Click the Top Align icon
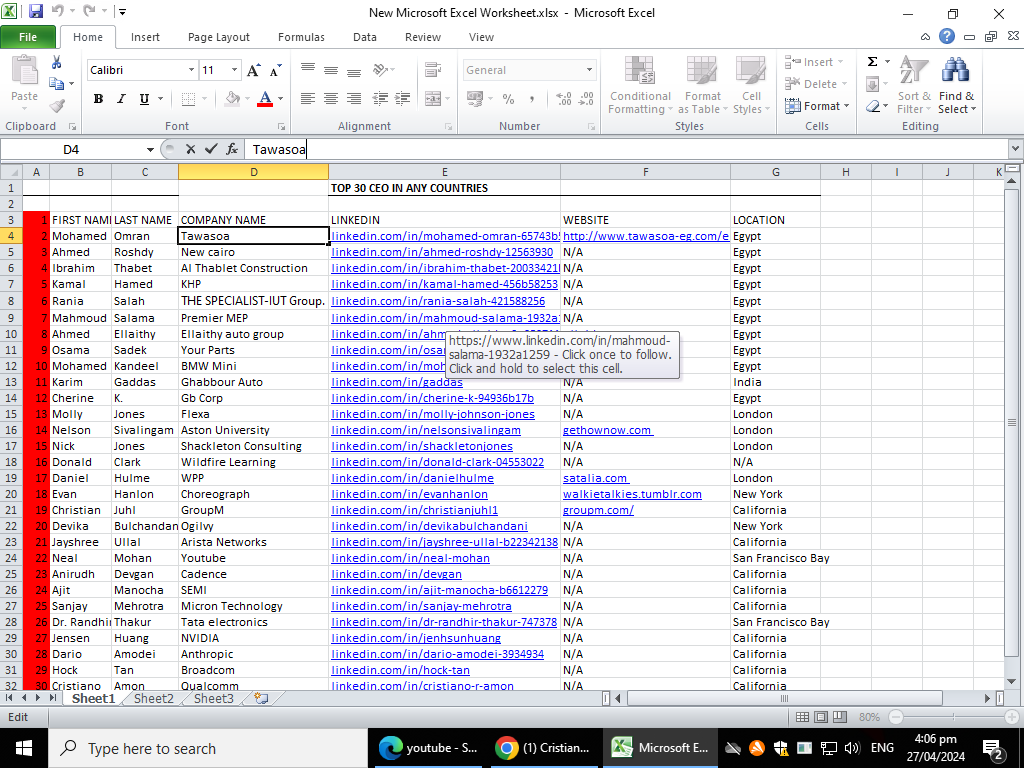 308,70
